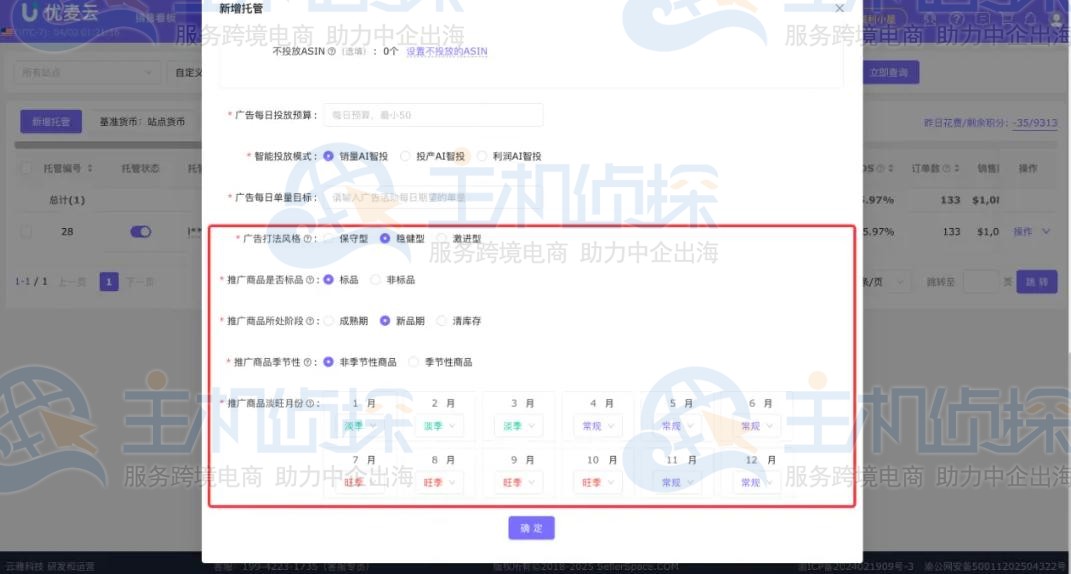Select 利润AI智投 delivery mode
Image resolution: width=1071 pixels, height=574 pixels.
point(482,157)
